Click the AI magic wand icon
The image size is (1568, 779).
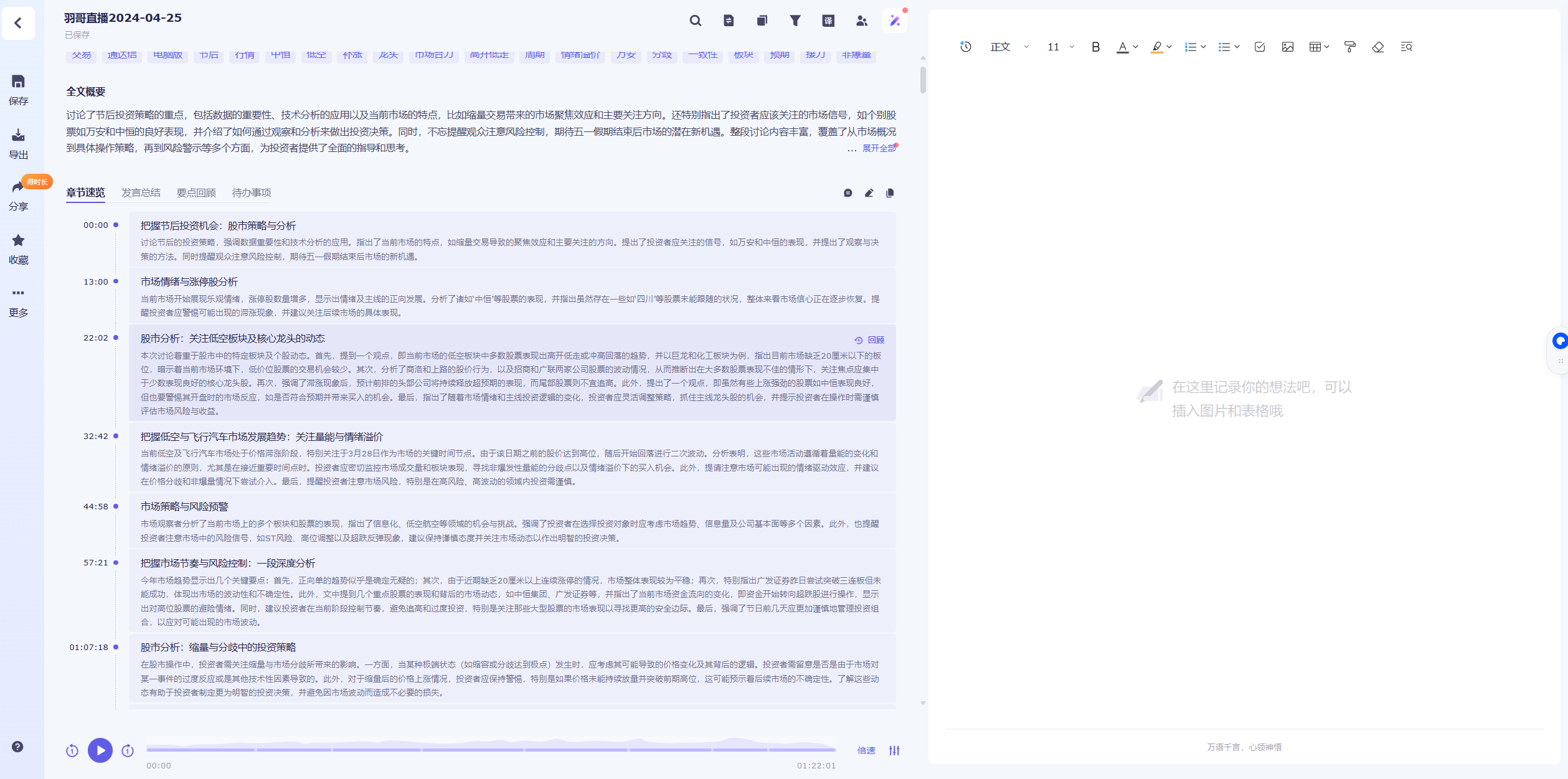point(895,21)
